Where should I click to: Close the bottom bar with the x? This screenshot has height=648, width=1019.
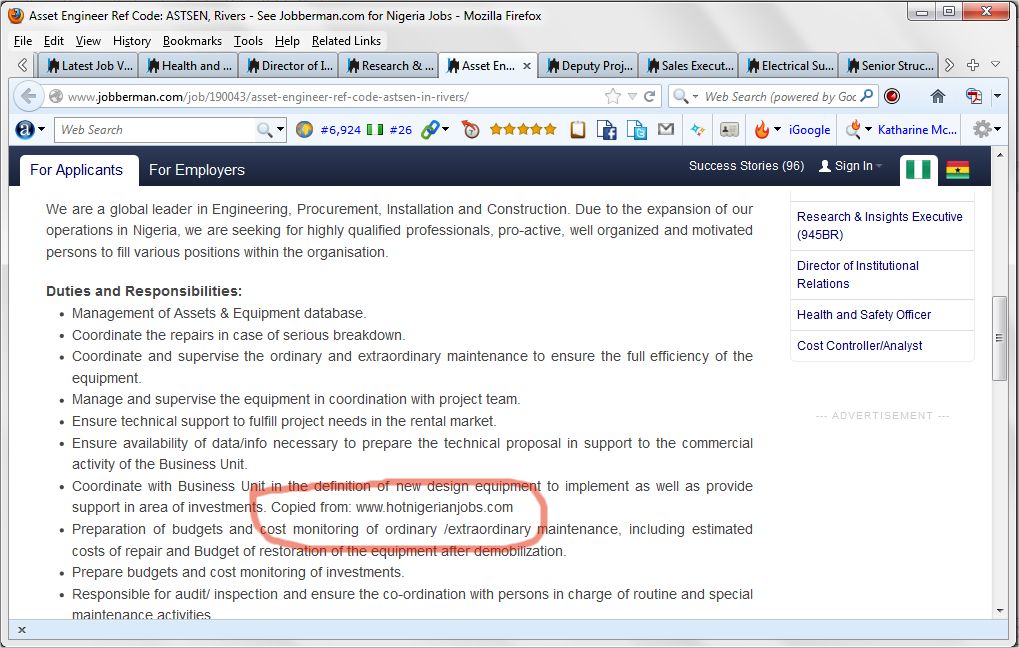[x=21, y=629]
